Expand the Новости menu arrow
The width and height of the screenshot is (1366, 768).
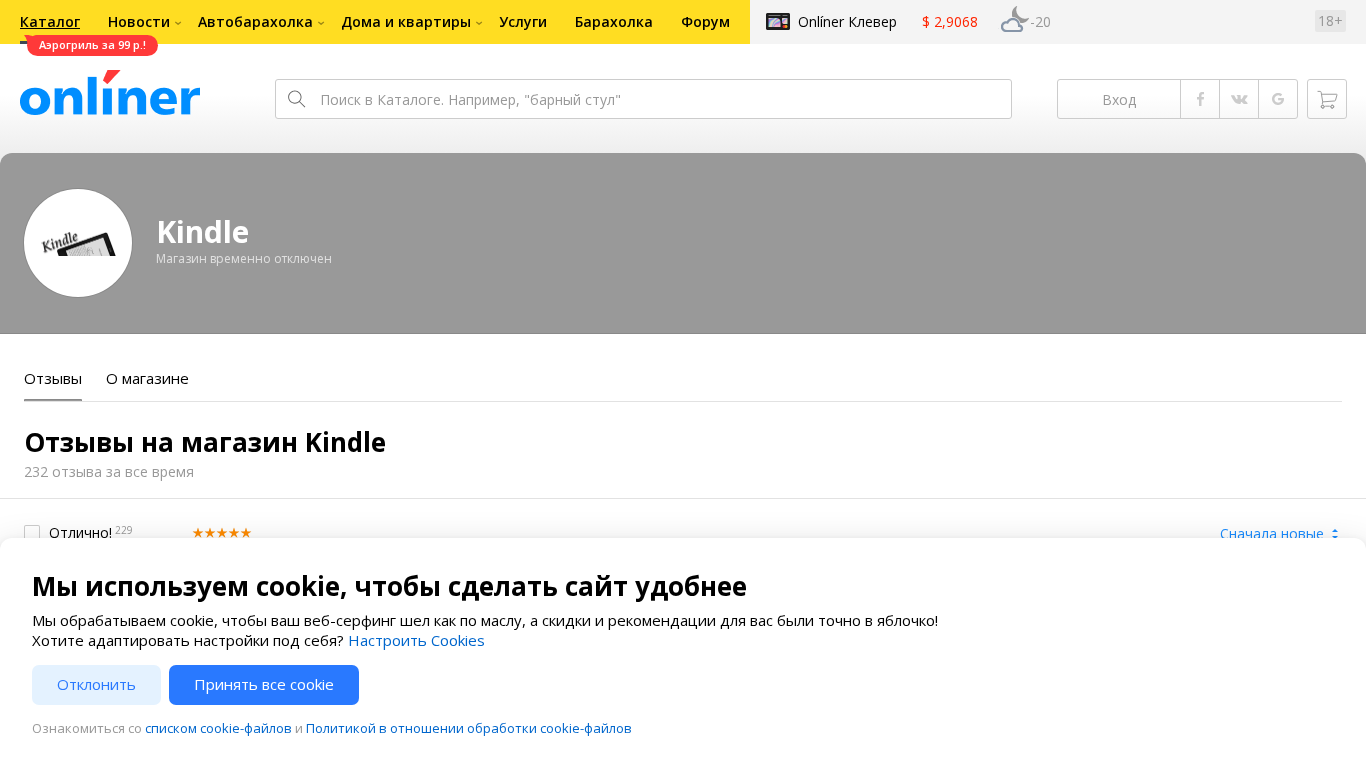pyautogui.click(x=178, y=23)
